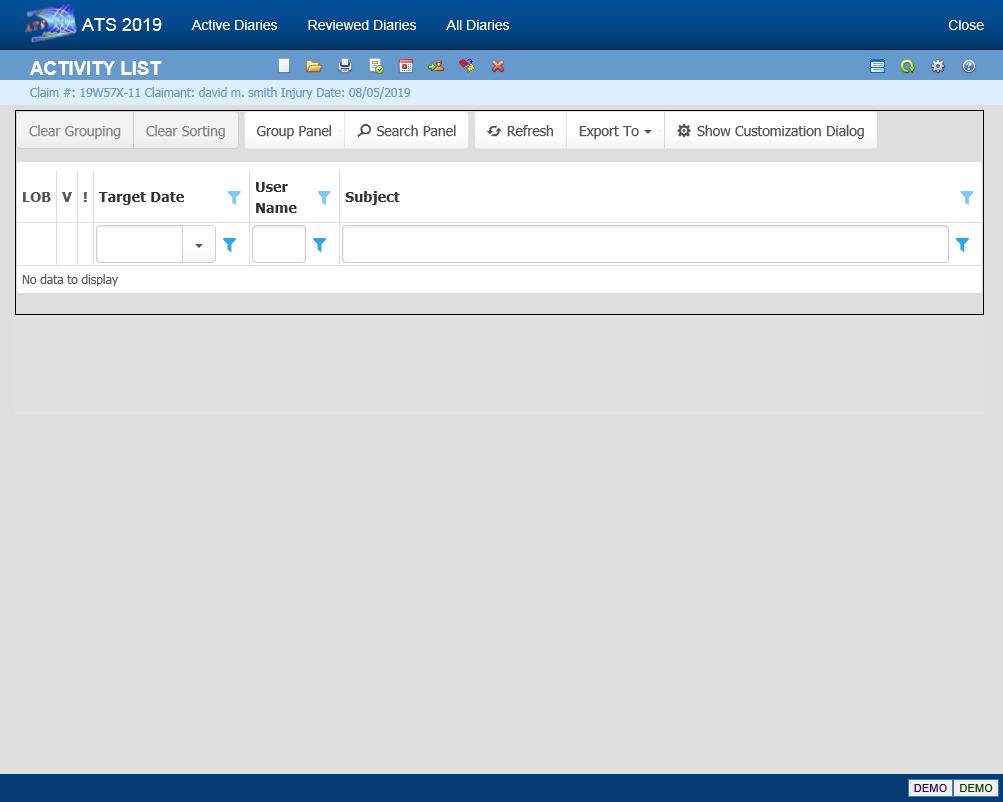Click the new blank document icon

point(284,66)
